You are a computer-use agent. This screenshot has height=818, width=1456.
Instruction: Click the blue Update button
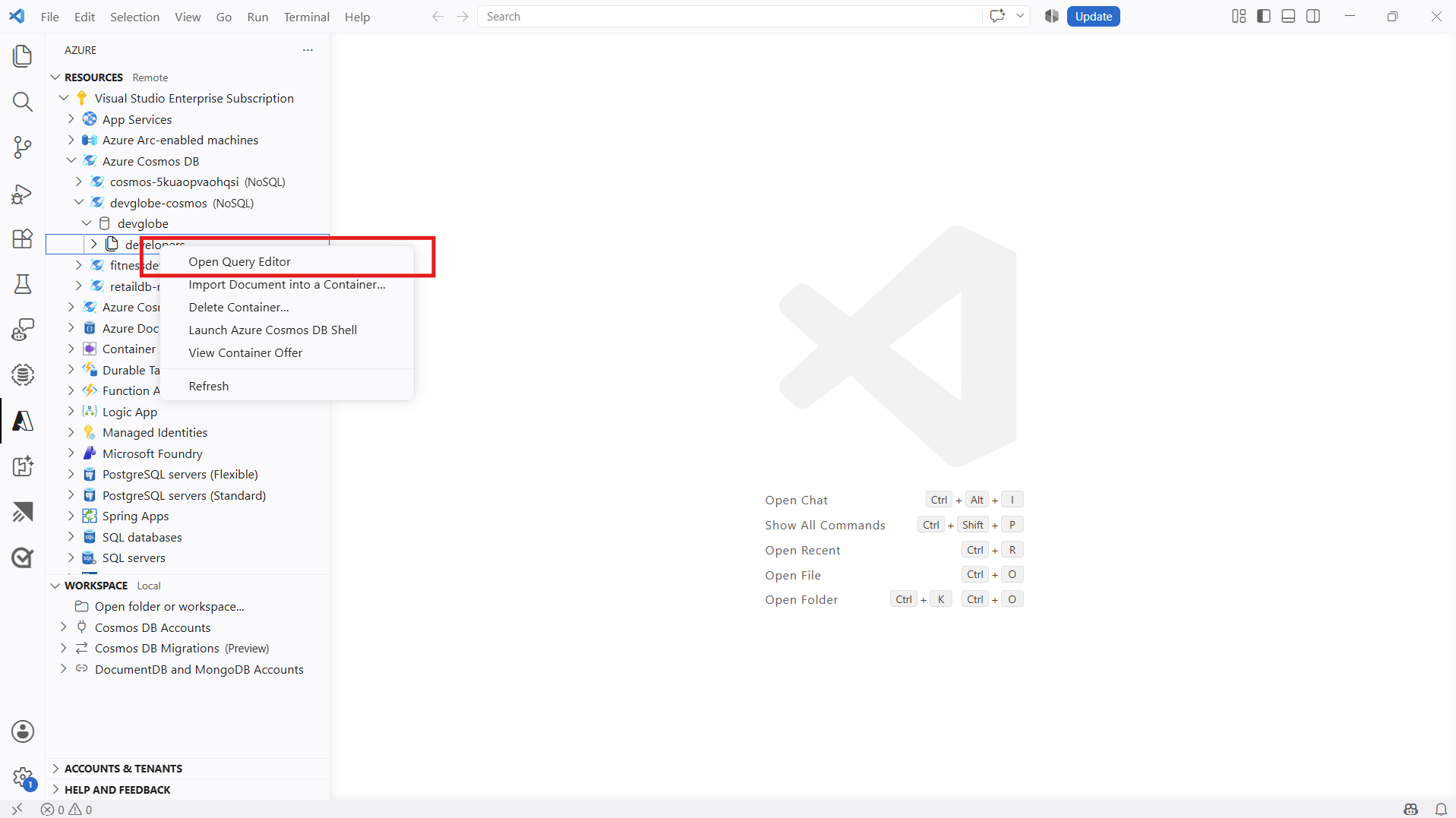[x=1093, y=17]
